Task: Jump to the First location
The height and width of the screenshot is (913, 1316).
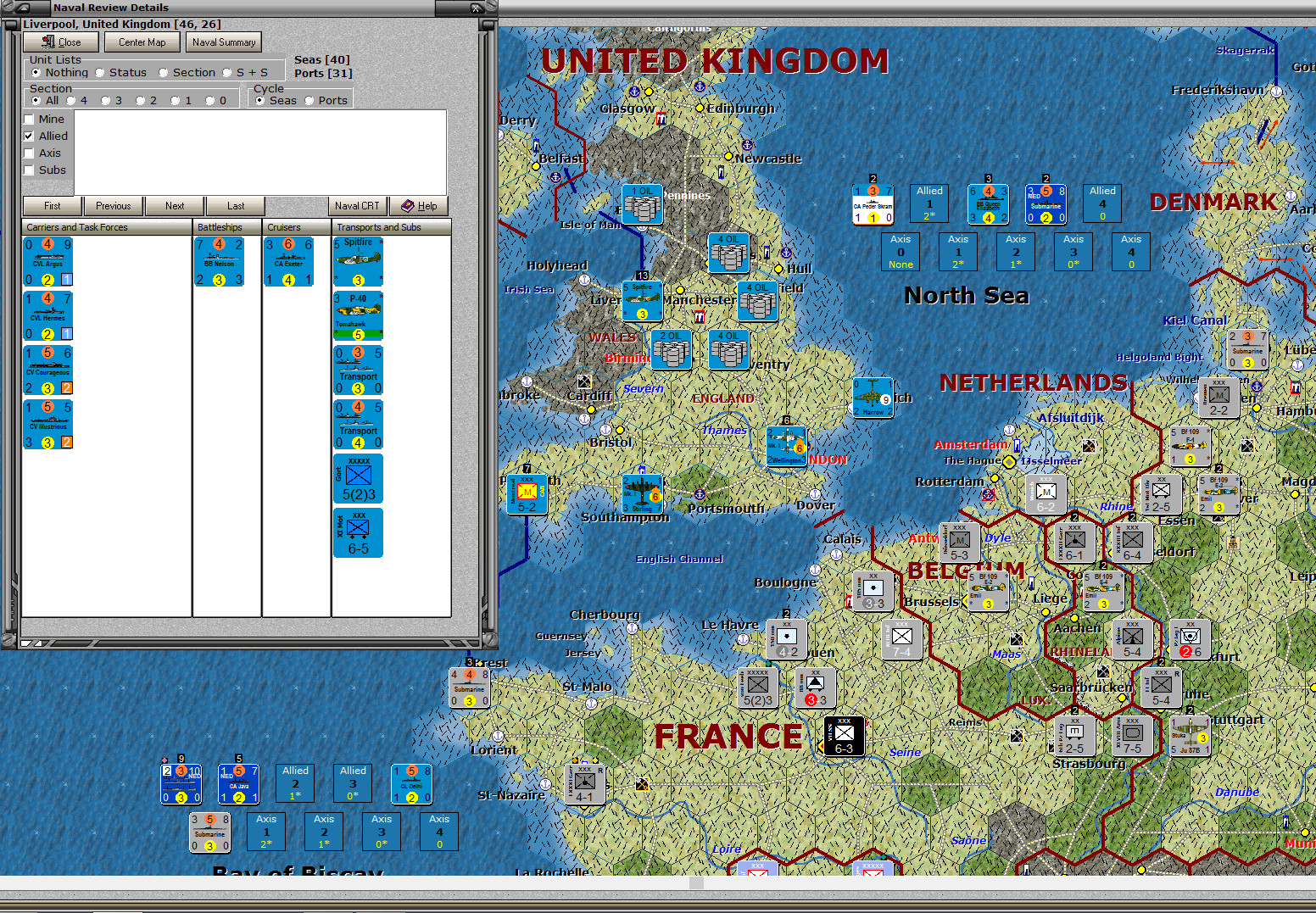Action: pyautogui.click(x=53, y=206)
